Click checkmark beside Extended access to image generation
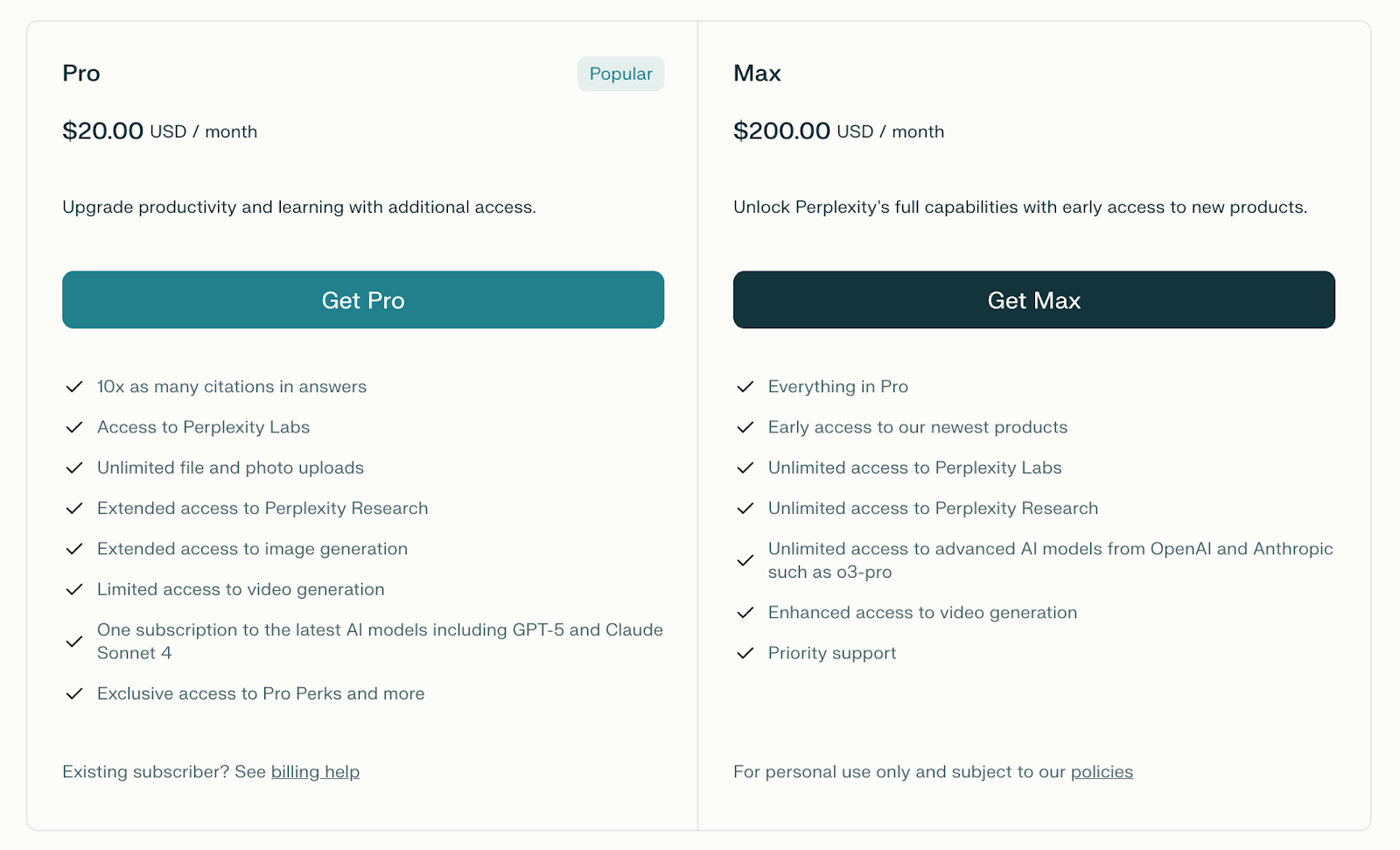This screenshot has height=850, width=1400. pyautogui.click(x=74, y=549)
